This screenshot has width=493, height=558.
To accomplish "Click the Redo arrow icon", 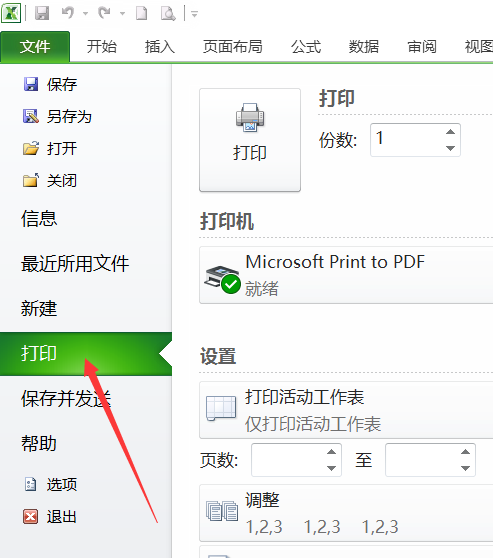I will 104,13.
